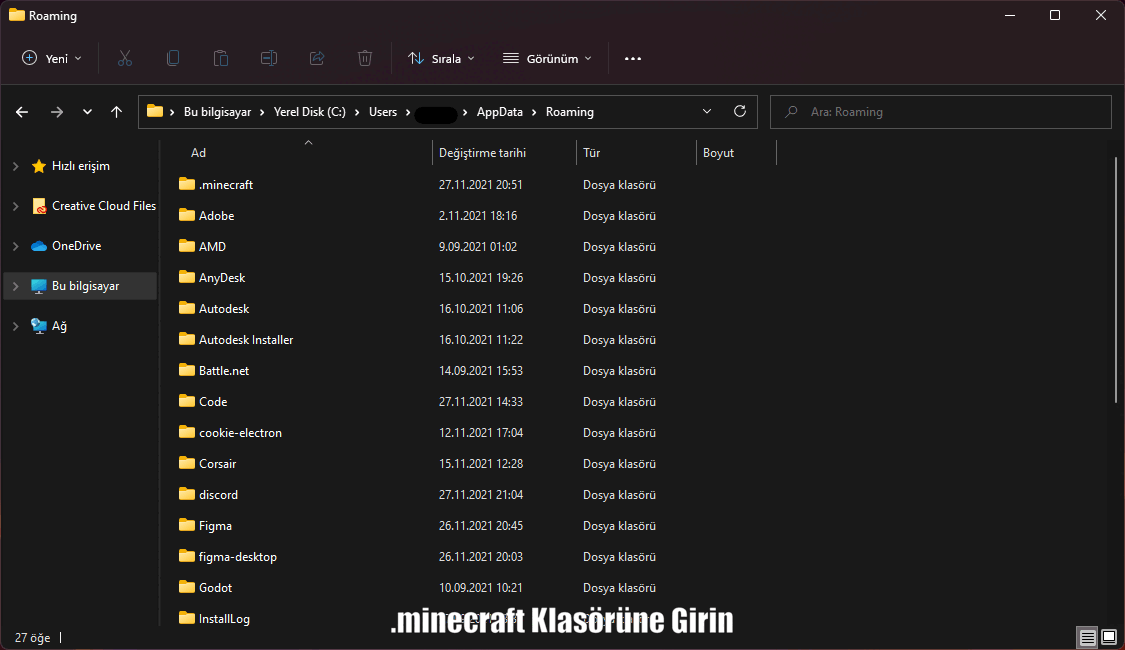Click Users breadcrumb segment
Screen dimensions: 1125x650
click(x=383, y=112)
